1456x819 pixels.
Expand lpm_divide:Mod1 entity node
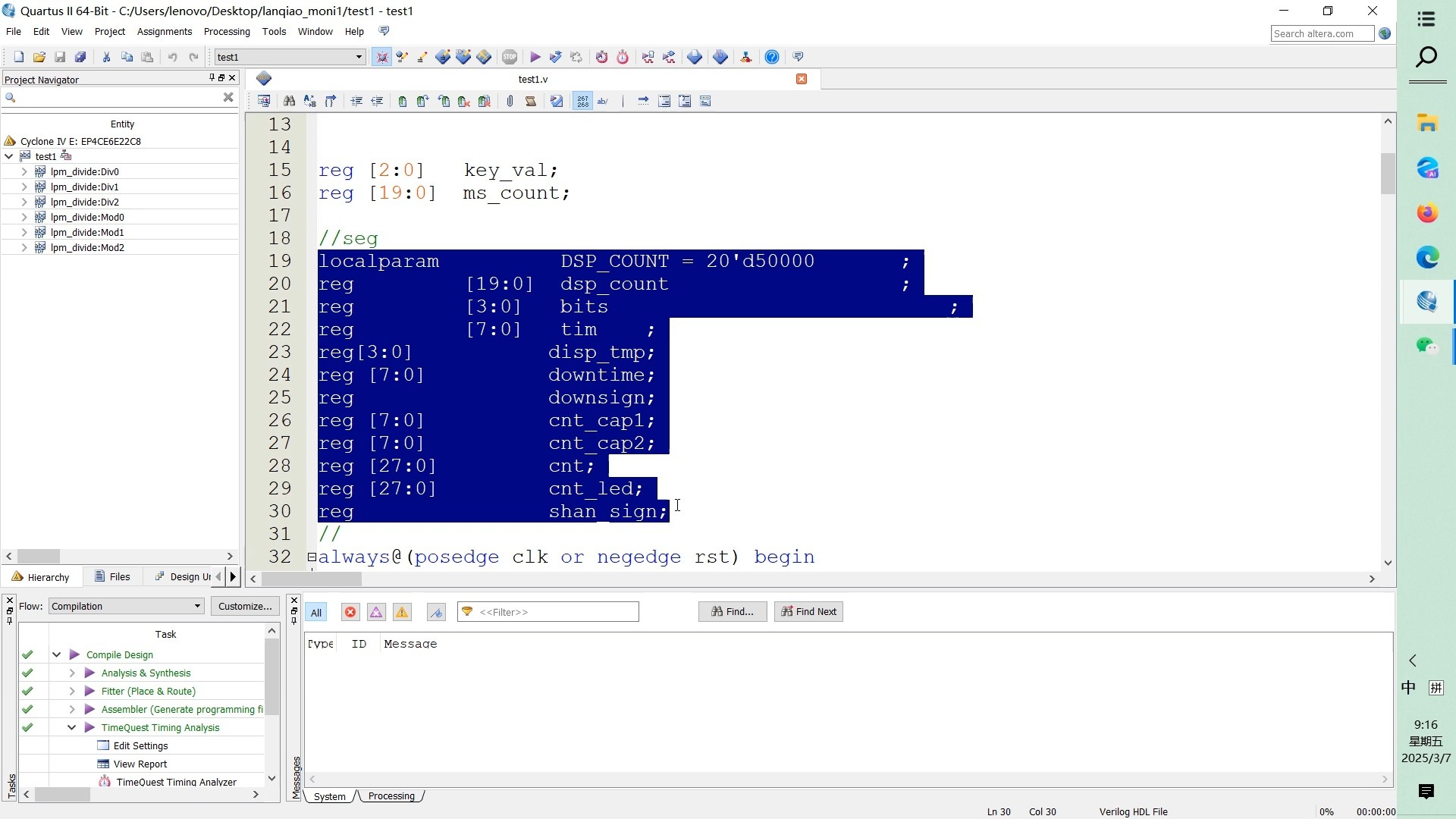(24, 232)
